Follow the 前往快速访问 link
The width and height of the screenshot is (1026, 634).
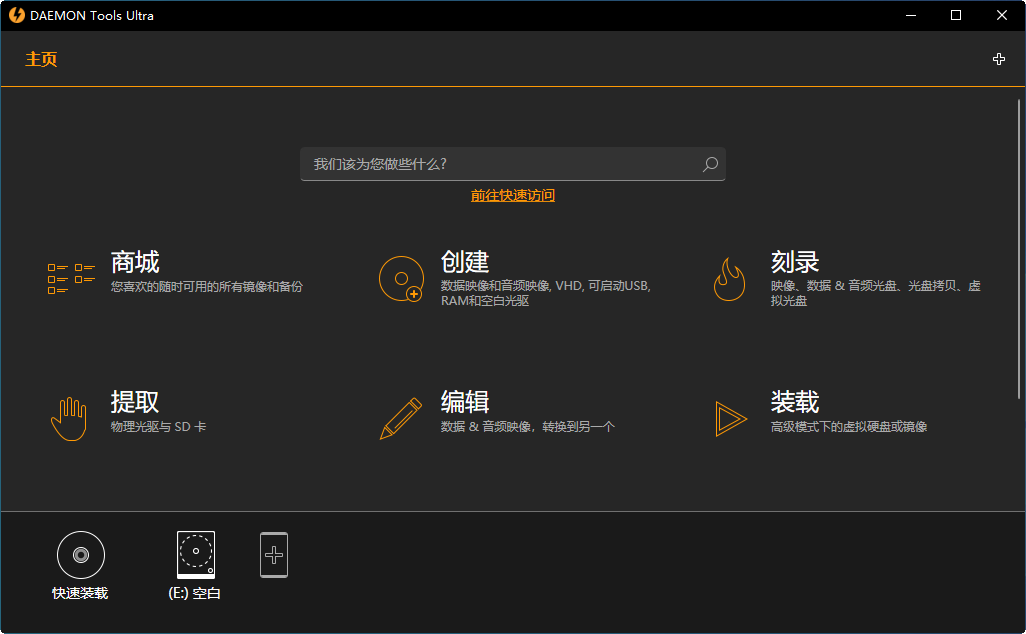click(513, 196)
